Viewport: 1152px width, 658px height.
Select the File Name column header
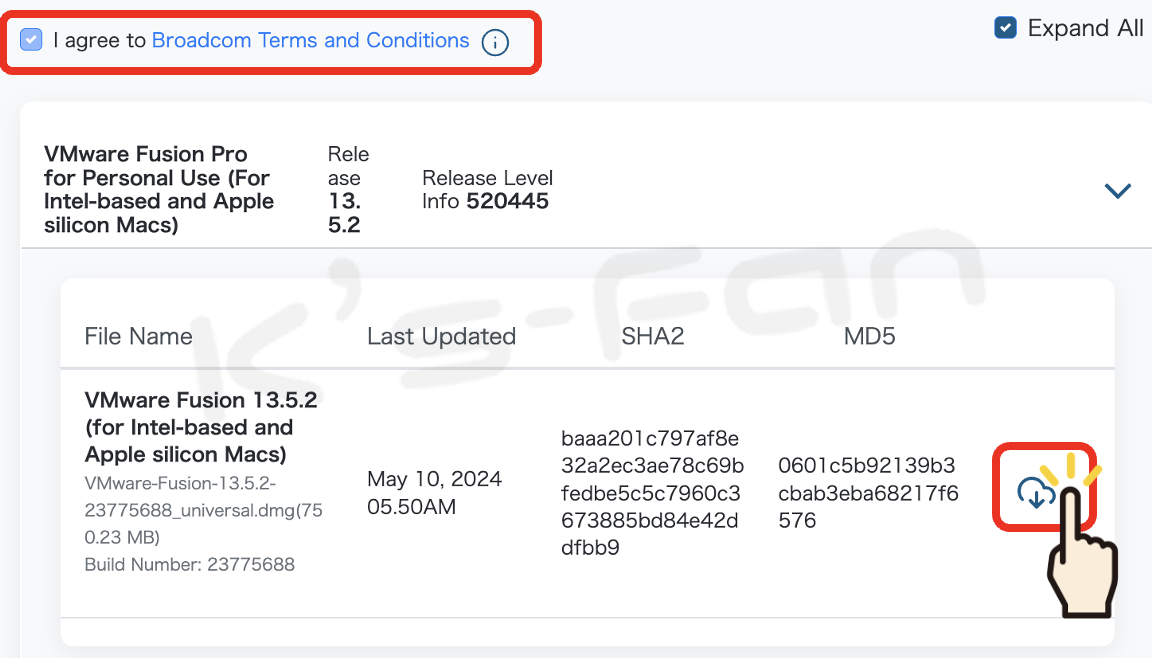point(138,336)
